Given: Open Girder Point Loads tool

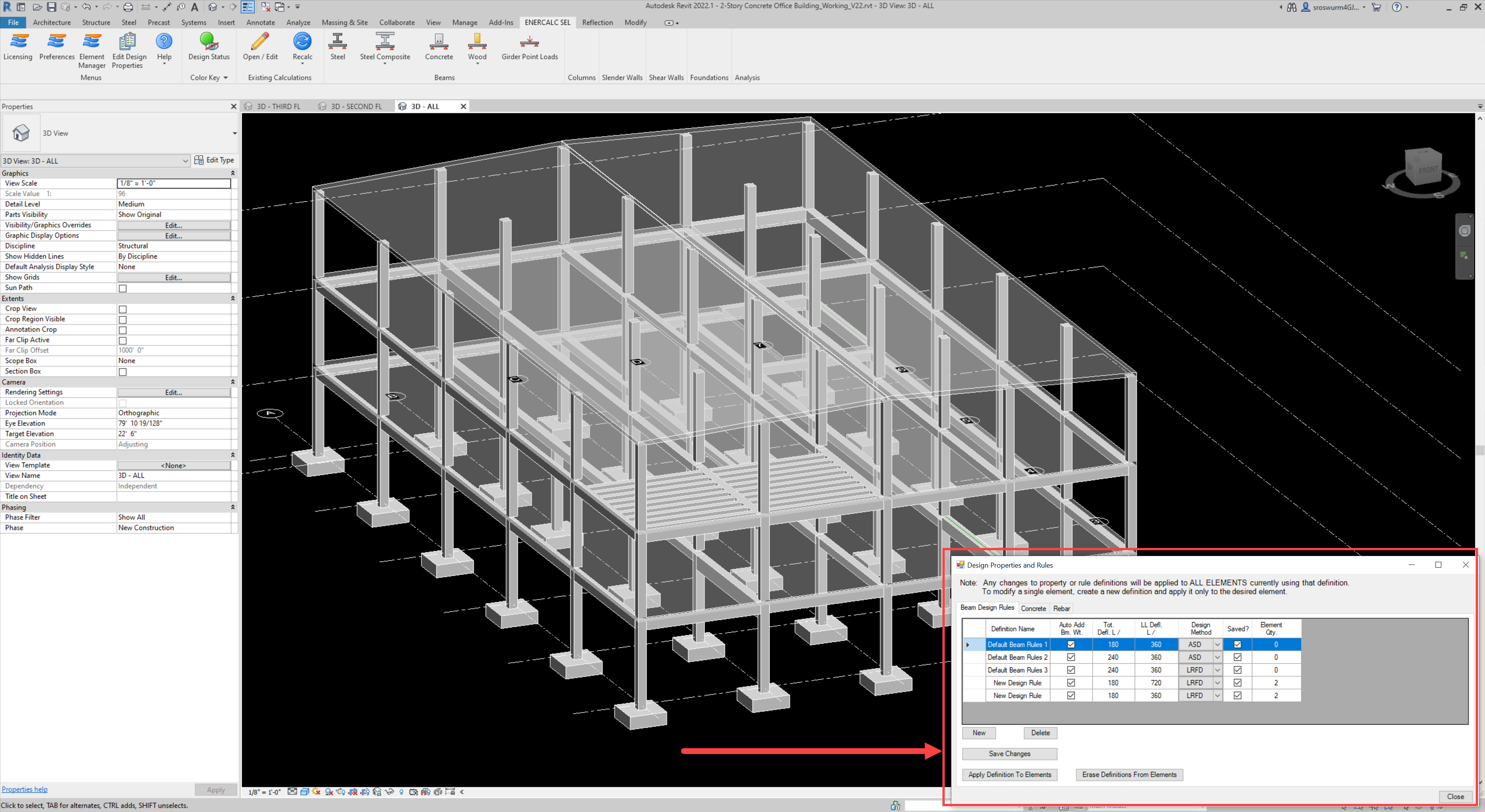Looking at the screenshot, I should (x=529, y=47).
